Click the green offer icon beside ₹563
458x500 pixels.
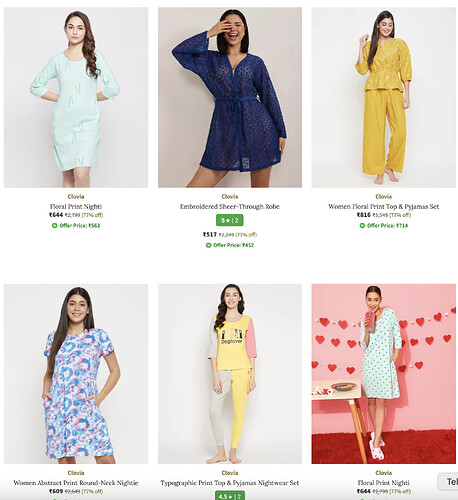tap(54, 226)
